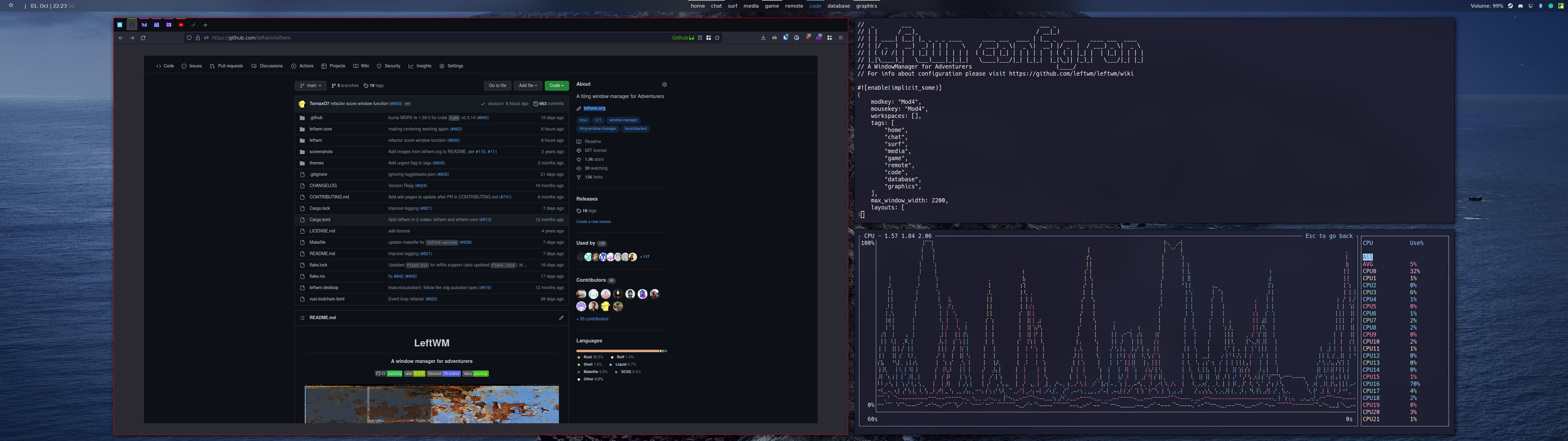Open the Makefile file
Screen dimensions: 1568x441
[317, 242]
